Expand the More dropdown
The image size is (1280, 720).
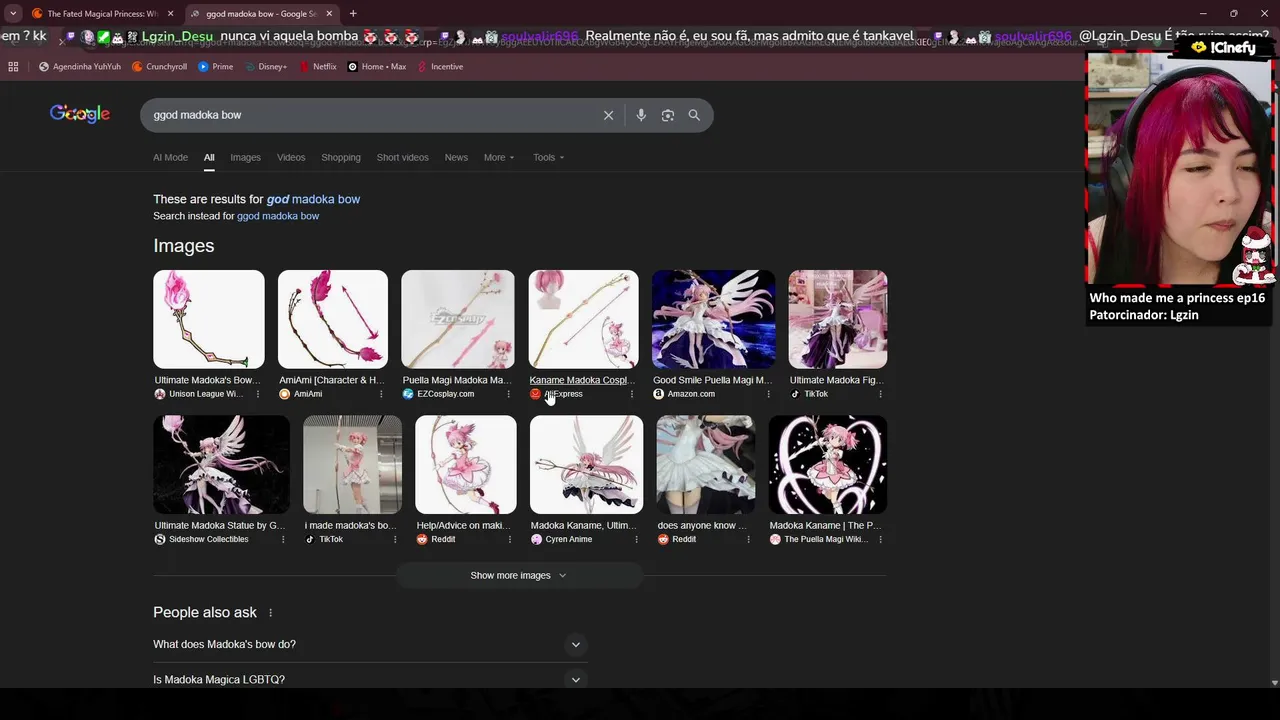[499, 157]
